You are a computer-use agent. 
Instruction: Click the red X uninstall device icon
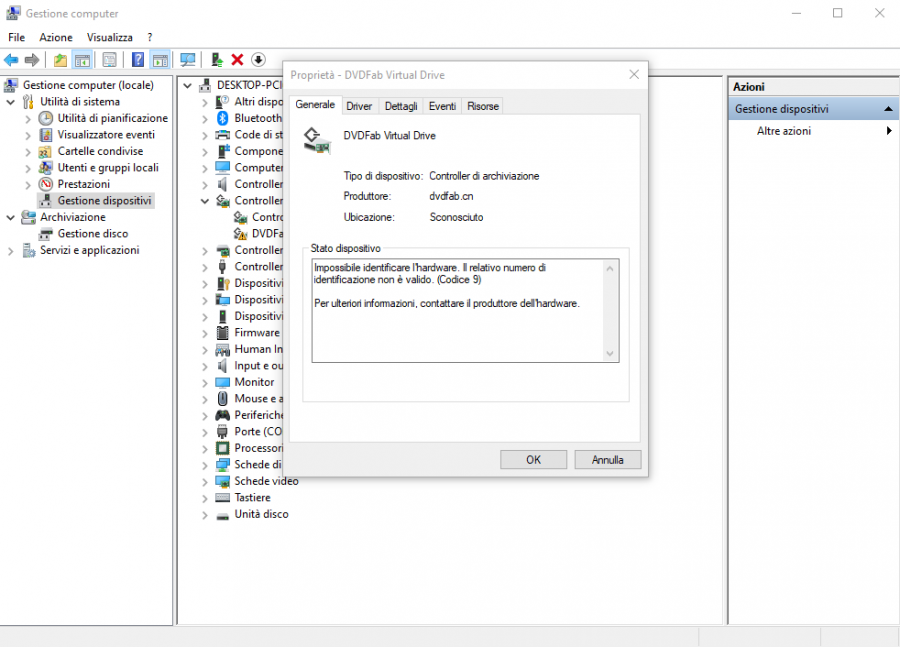237,60
